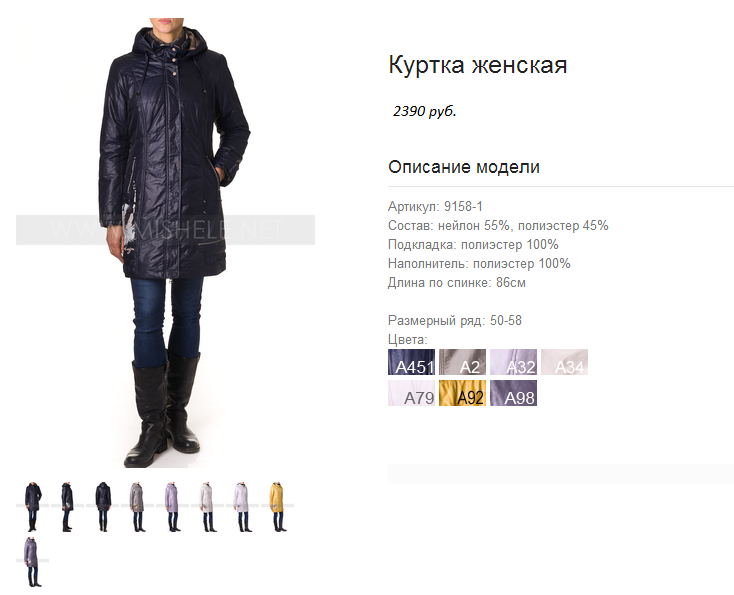
Task: Show the gray jacket thumbnail
Action: pos(138,506)
